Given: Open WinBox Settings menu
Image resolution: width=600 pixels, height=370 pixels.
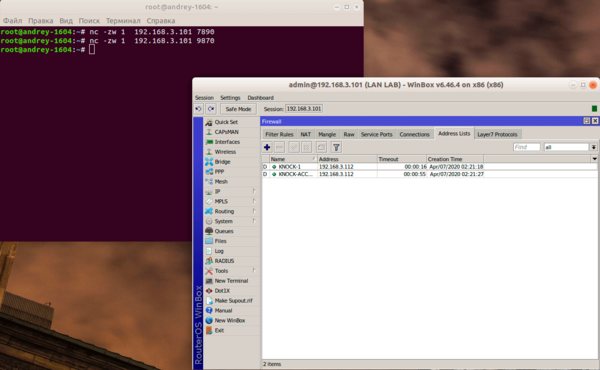Looking at the screenshot, I should coord(230,98).
